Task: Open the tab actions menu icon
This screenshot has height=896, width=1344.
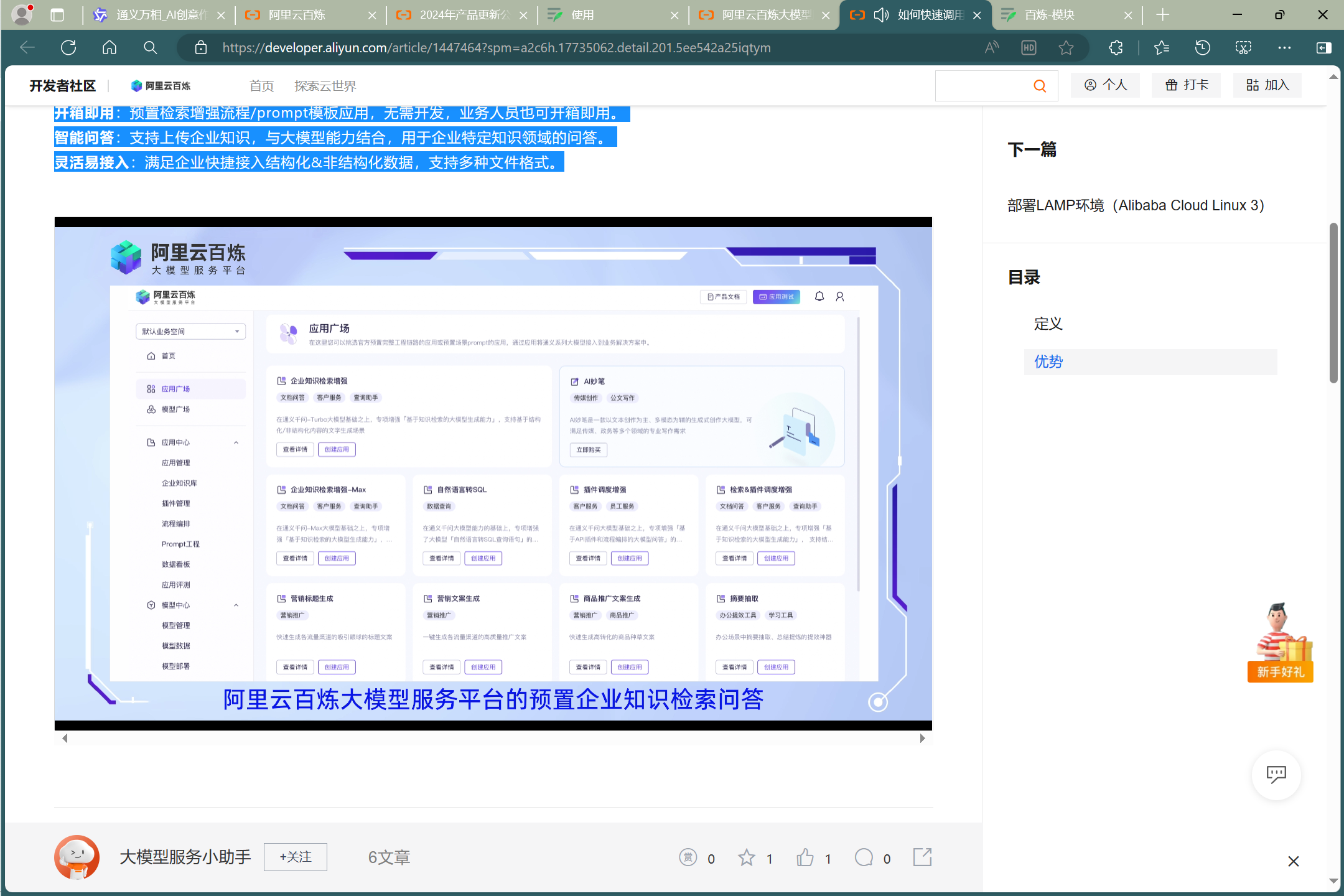Action: point(57,15)
